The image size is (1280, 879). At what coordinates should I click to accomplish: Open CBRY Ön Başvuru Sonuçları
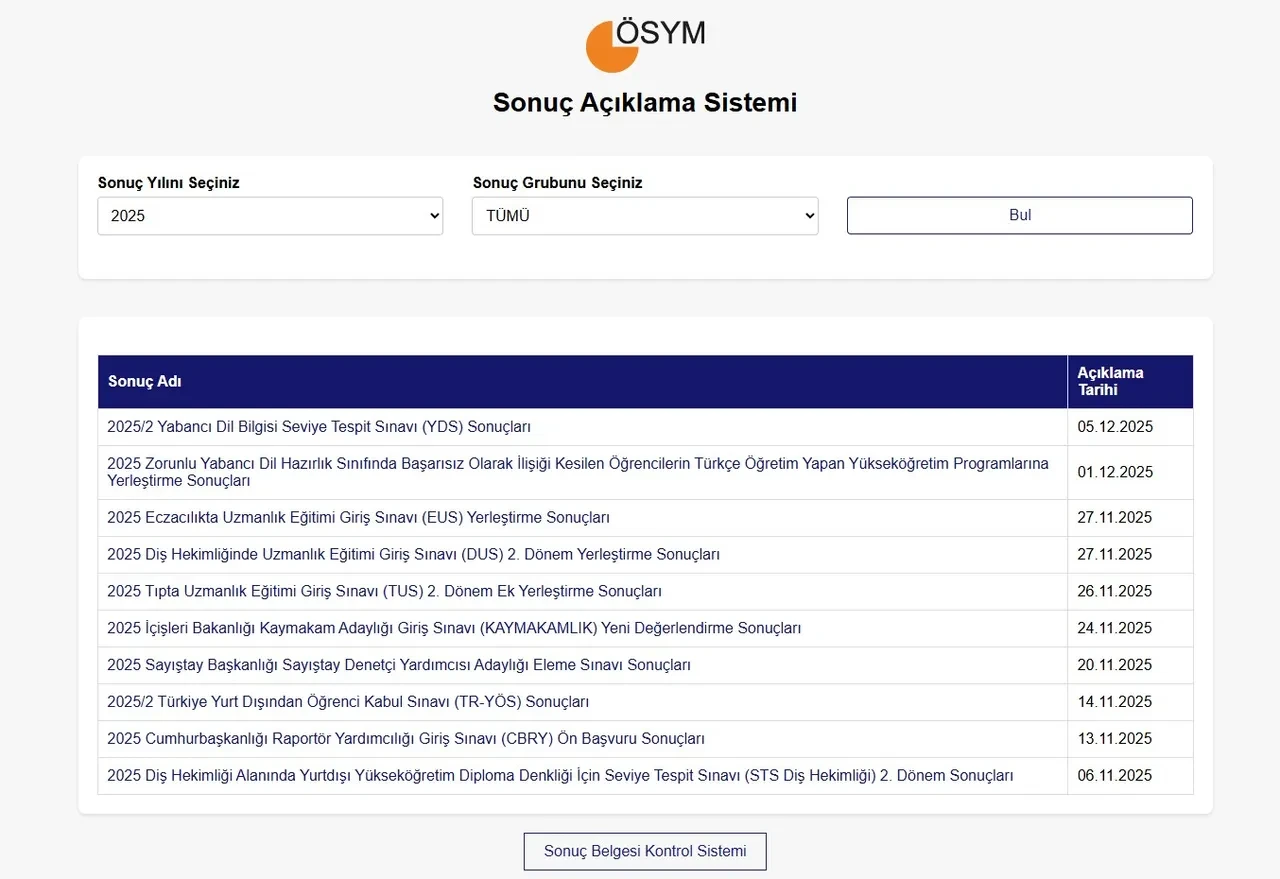click(406, 740)
